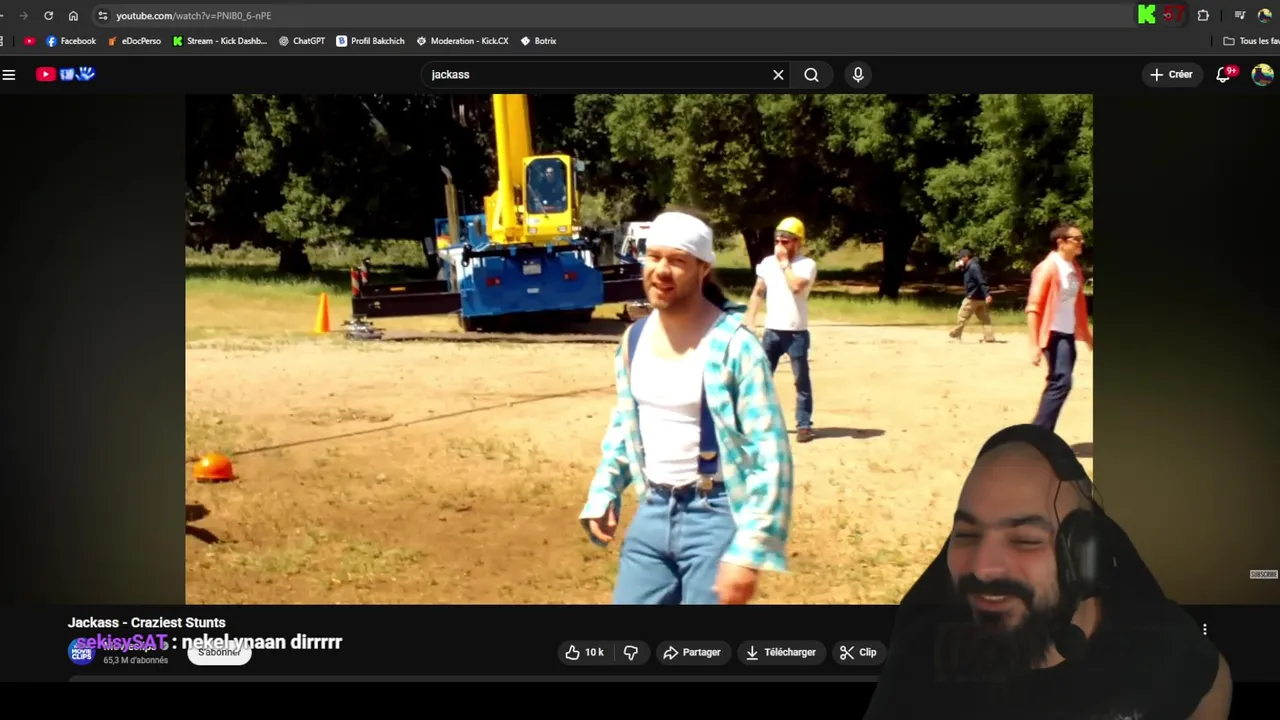Open the YouTube account avatar menu
The width and height of the screenshot is (1280, 720).
click(1262, 74)
